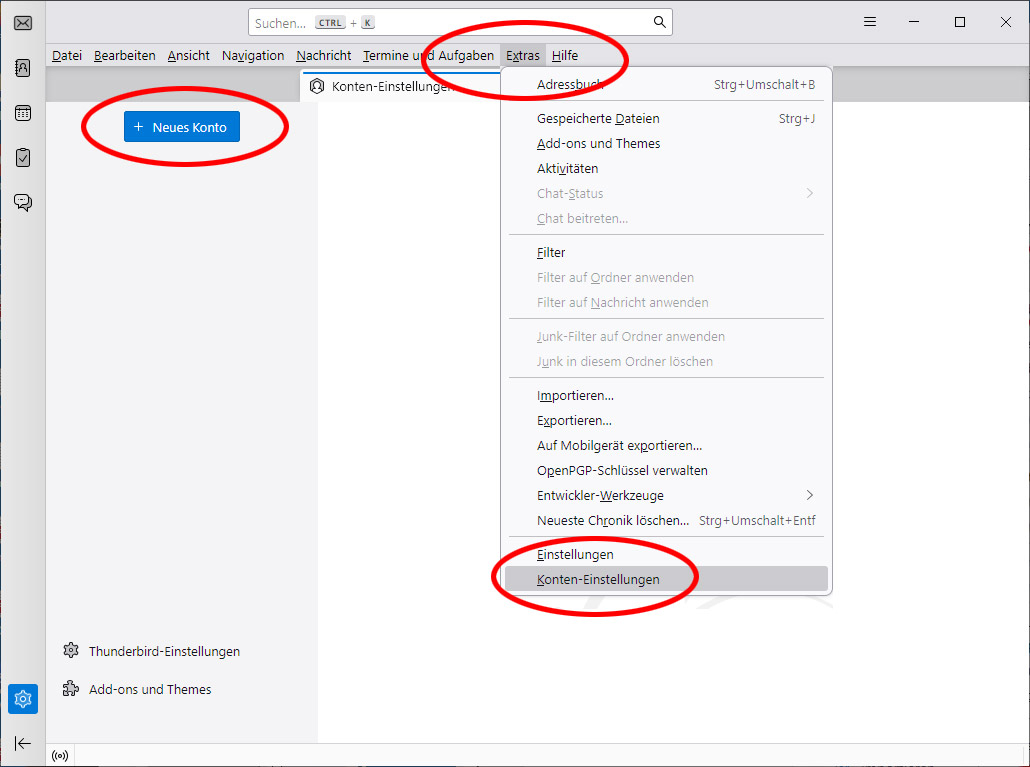This screenshot has height=767, width=1030.
Task: Collapse the spaces toolbar arrow icon
Action: (23, 743)
